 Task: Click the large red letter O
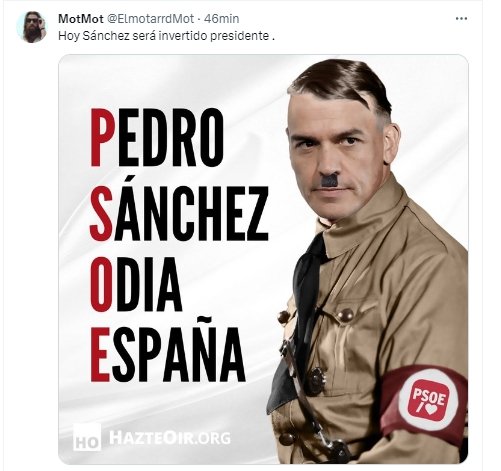pyautogui.click(x=101, y=284)
